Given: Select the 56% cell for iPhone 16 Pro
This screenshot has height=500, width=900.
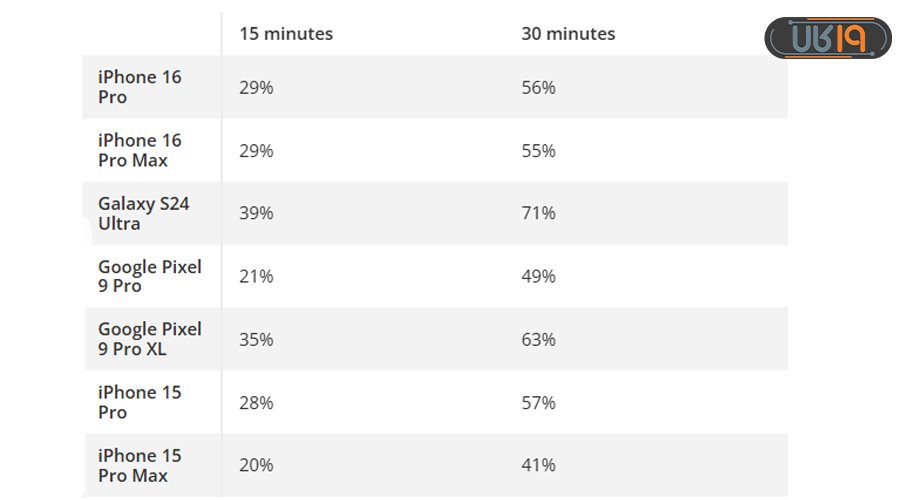Looking at the screenshot, I should pyautogui.click(x=538, y=87).
